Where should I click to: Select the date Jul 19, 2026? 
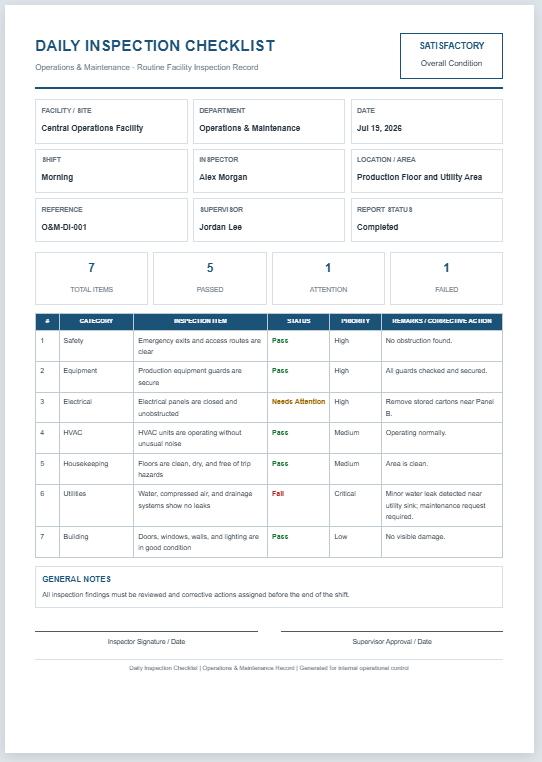(379, 128)
